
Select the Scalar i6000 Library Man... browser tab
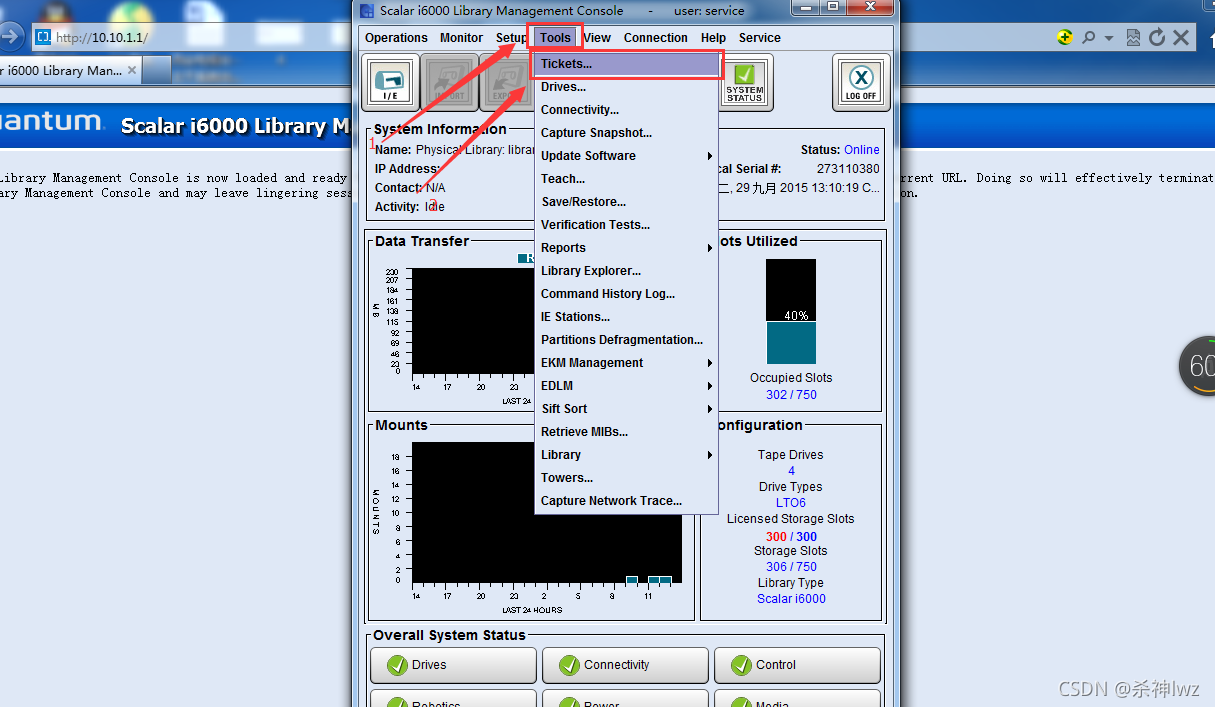pyautogui.click(x=70, y=71)
